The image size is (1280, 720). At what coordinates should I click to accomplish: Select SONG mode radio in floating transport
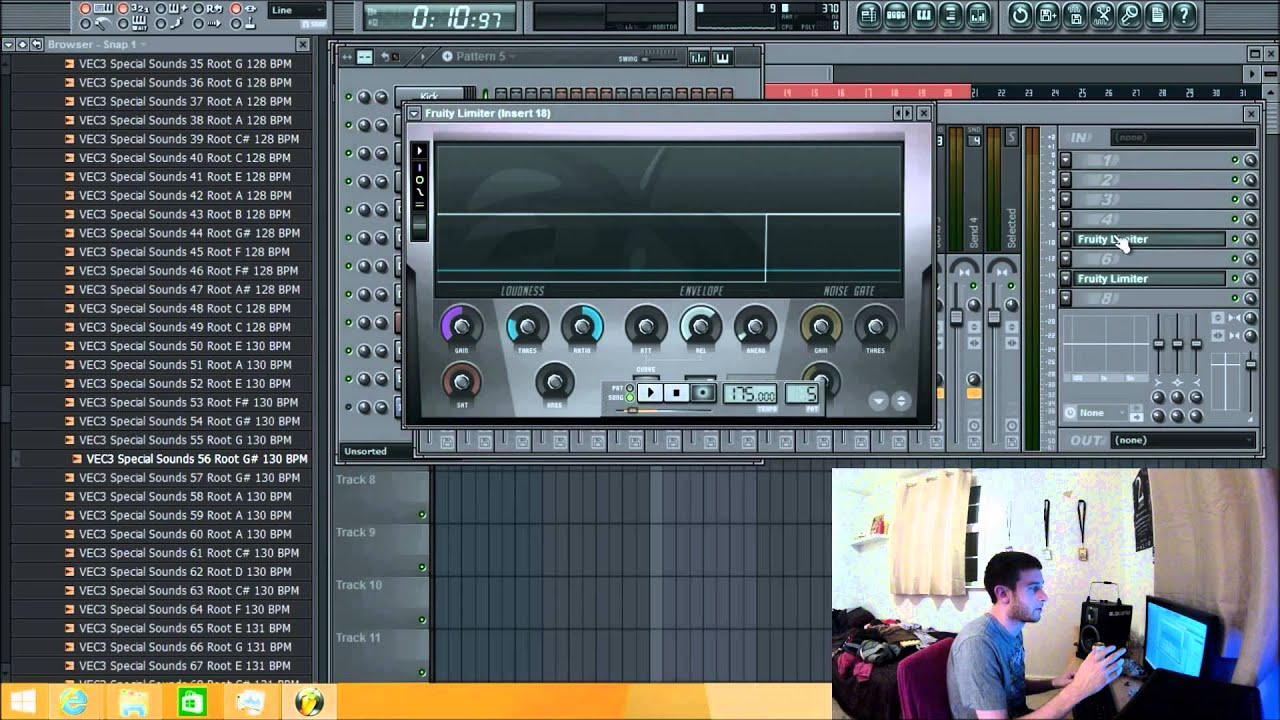(x=630, y=397)
